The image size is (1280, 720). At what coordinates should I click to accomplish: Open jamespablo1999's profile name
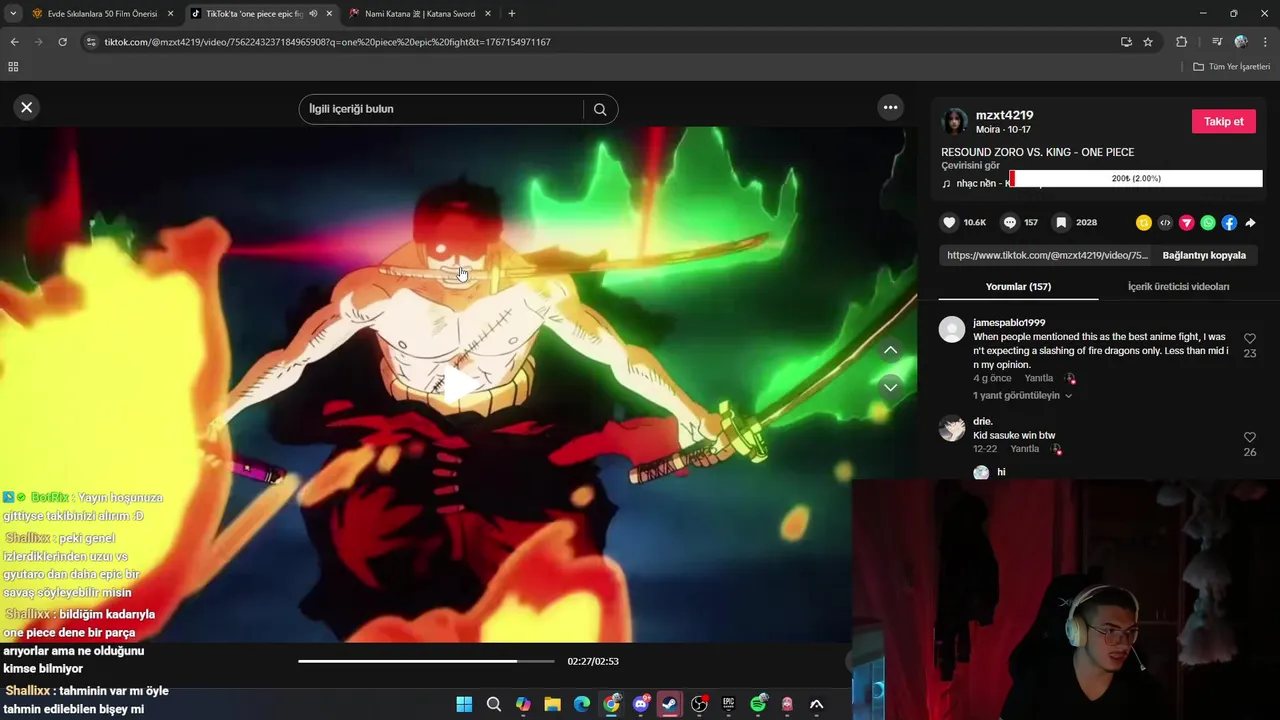tap(1009, 323)
